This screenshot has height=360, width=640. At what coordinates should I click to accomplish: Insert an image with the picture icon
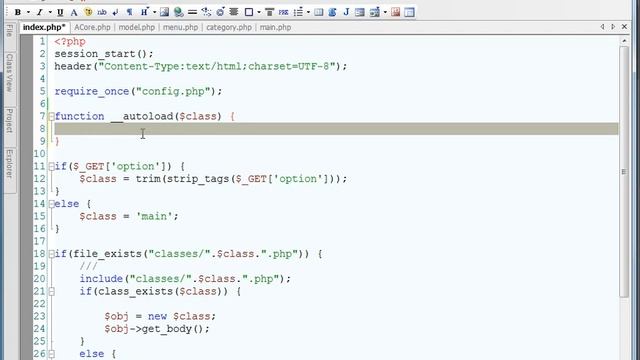(164, 12)
